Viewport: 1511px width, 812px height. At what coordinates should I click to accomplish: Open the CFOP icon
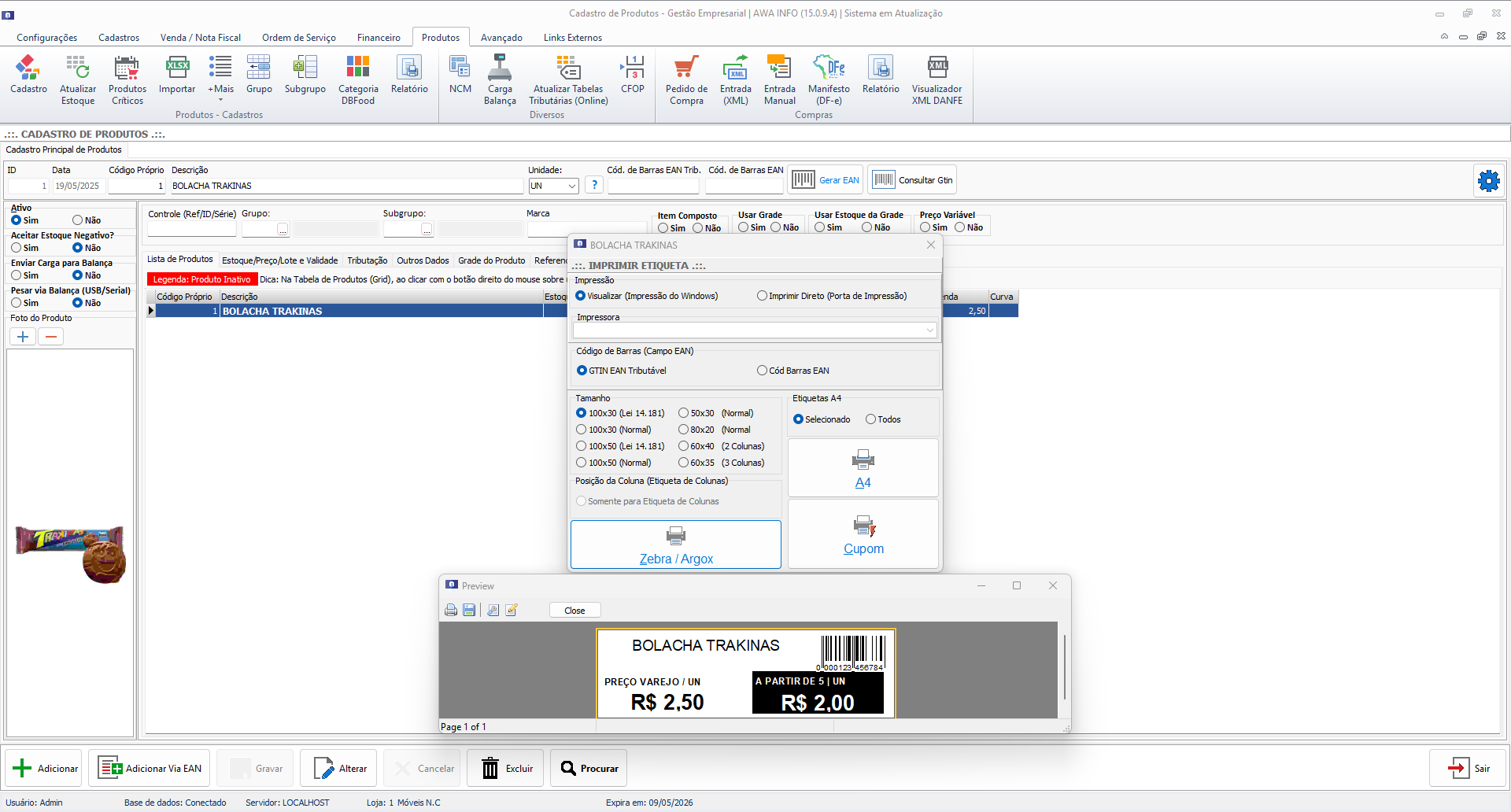(633, 76)
